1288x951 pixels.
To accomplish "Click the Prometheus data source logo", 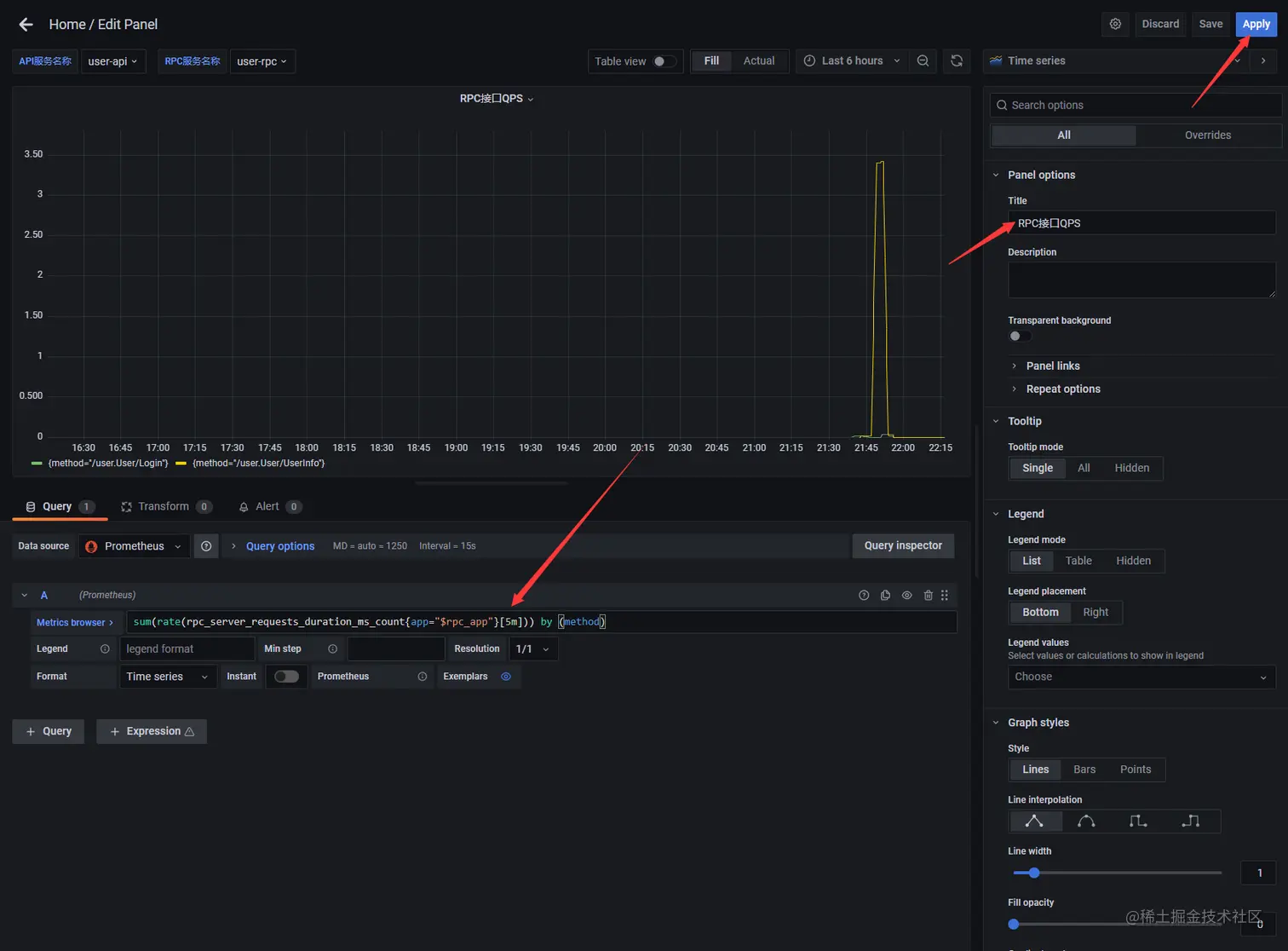I will pyautogui.click(x=91, y=546).
